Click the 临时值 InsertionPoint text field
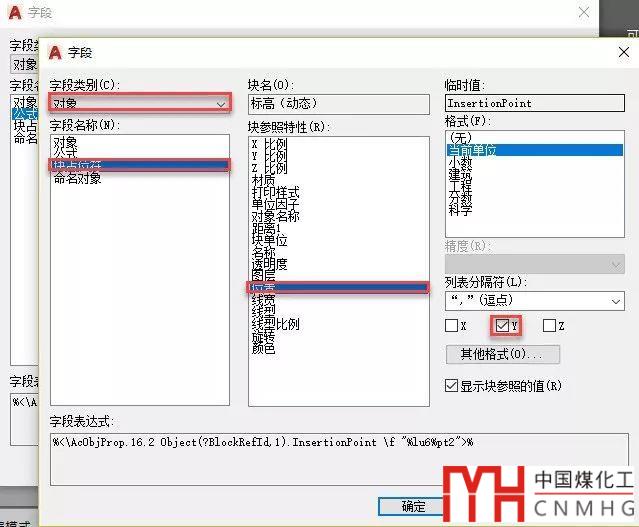The image size is (639, 527). (x=534, y=103)
